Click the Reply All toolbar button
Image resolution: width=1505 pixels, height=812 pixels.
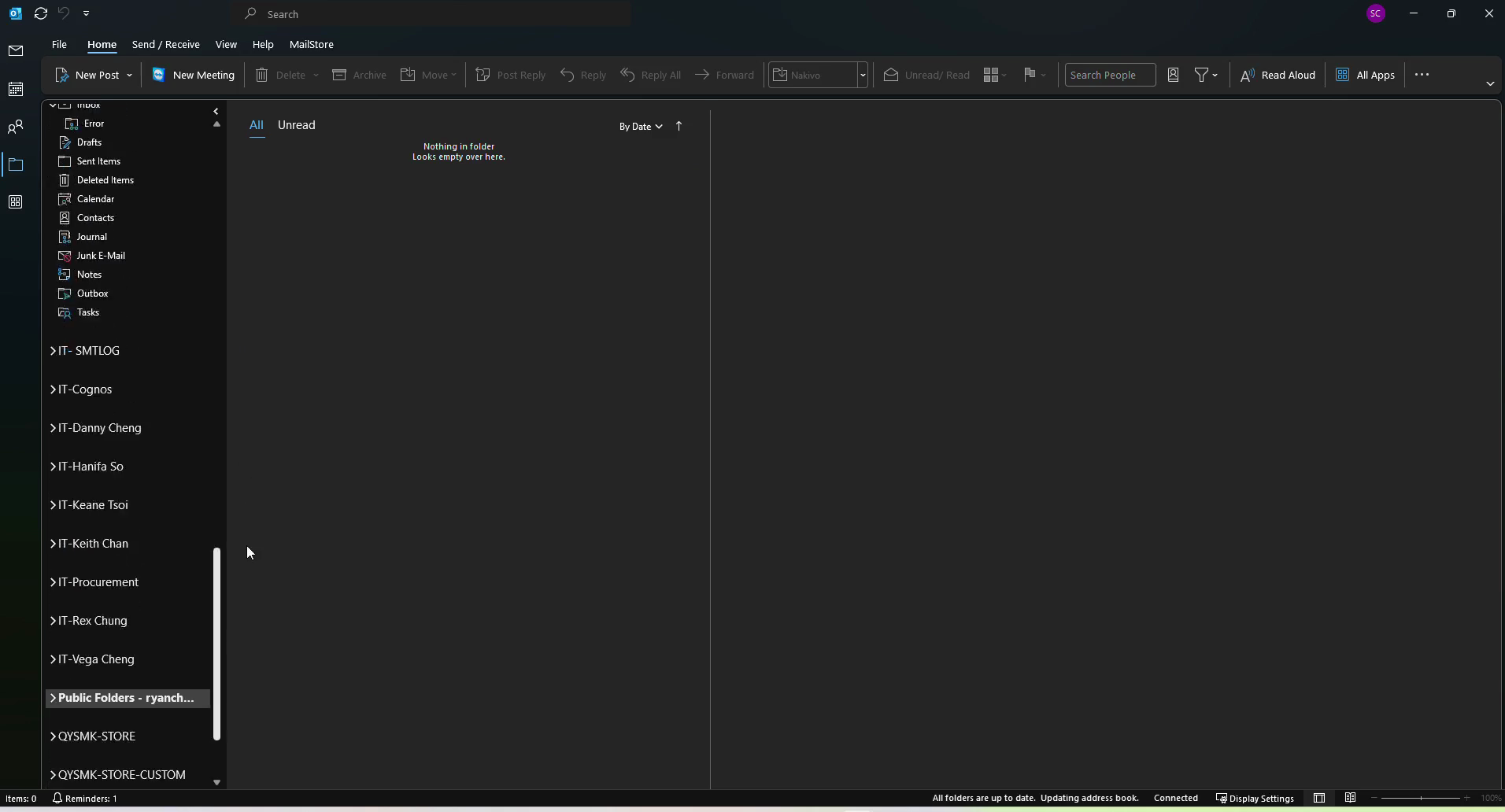pyautogui.click(x=651, y=75)
